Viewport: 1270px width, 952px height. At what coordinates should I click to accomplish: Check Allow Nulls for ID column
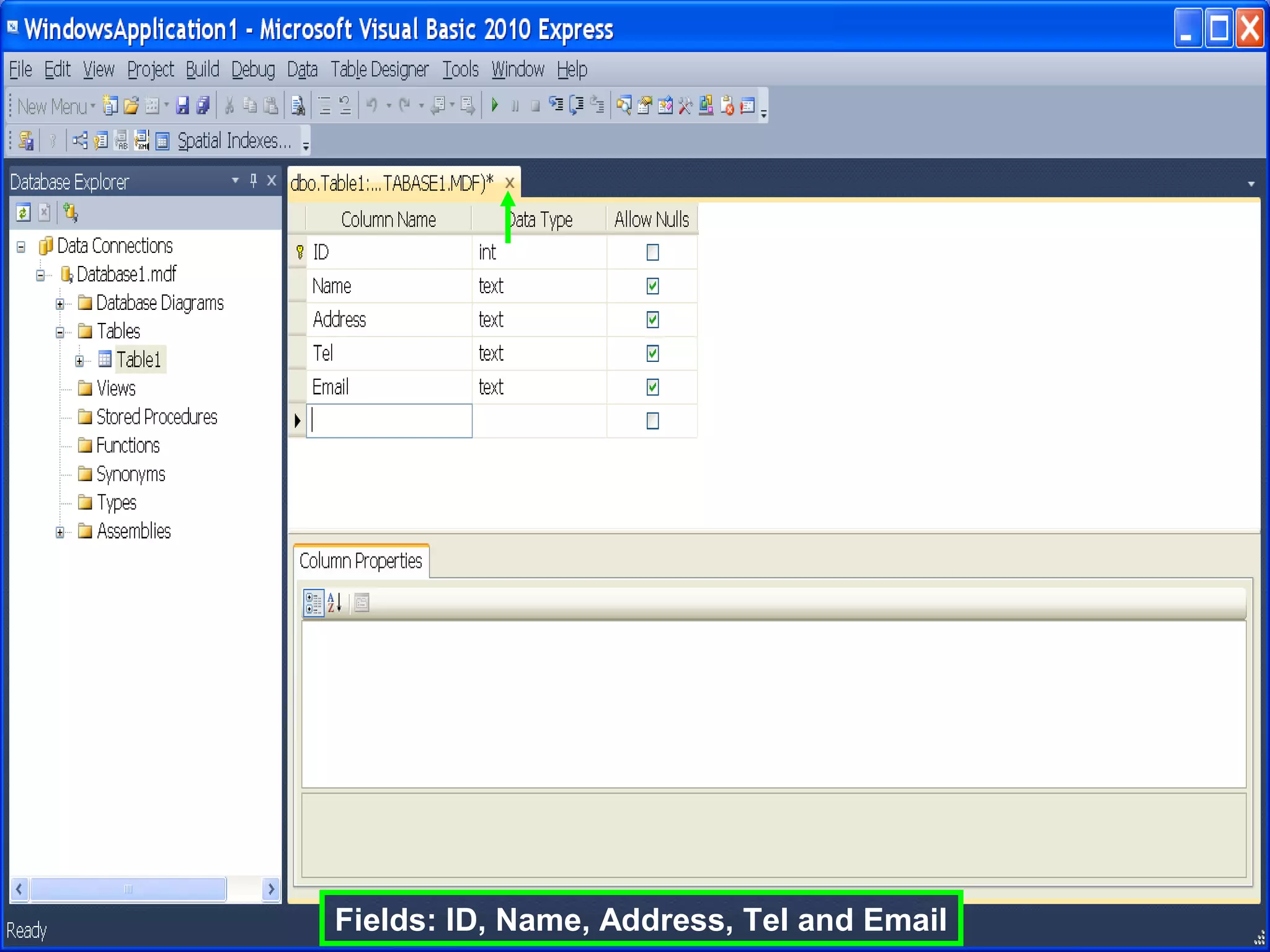tap(652, 252)
